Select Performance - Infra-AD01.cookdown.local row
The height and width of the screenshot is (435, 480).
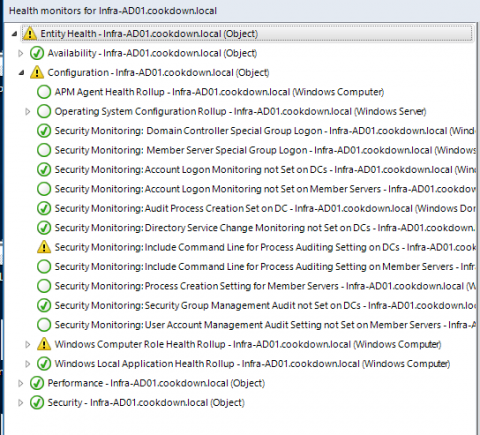point(156,383)
